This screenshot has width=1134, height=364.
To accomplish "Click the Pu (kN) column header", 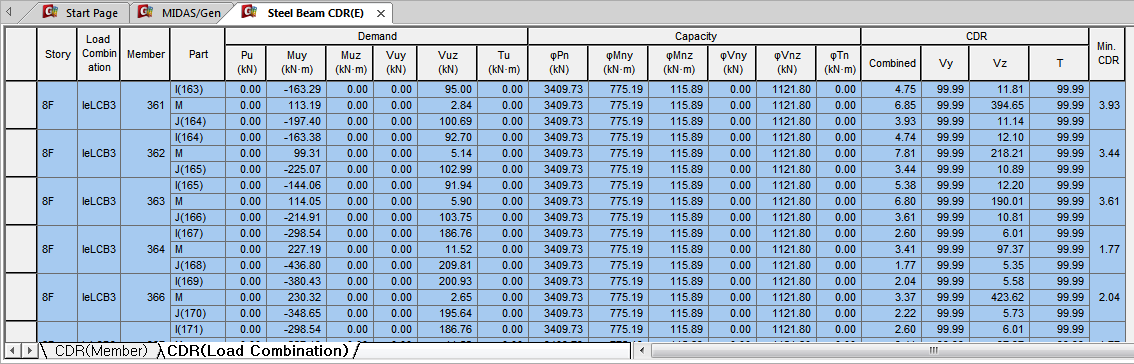I will tap(246, 62).
